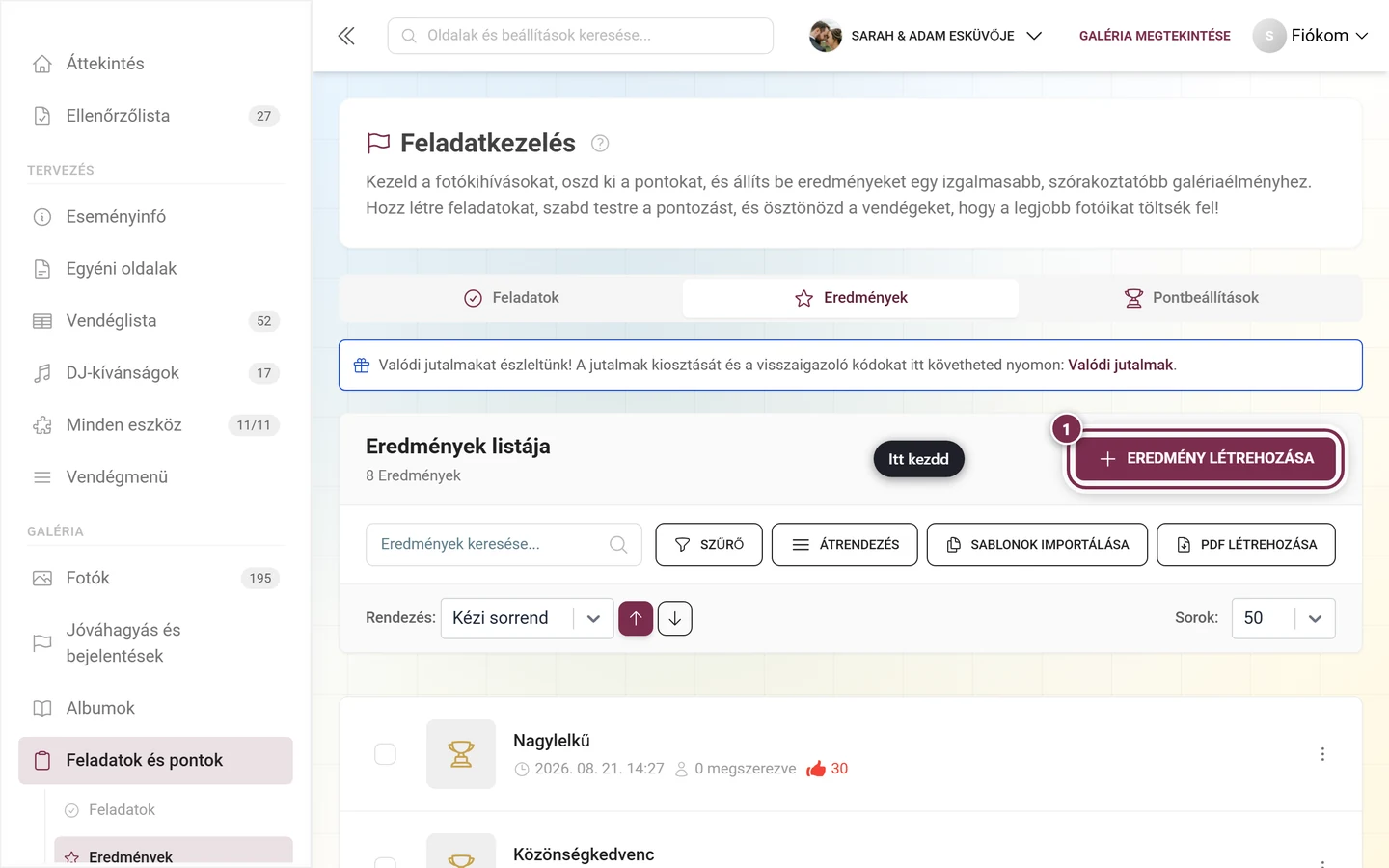Viewport: 1389px width, 868px height.
Task: Open the Fiókom account menu
Action: (1310, 36)
